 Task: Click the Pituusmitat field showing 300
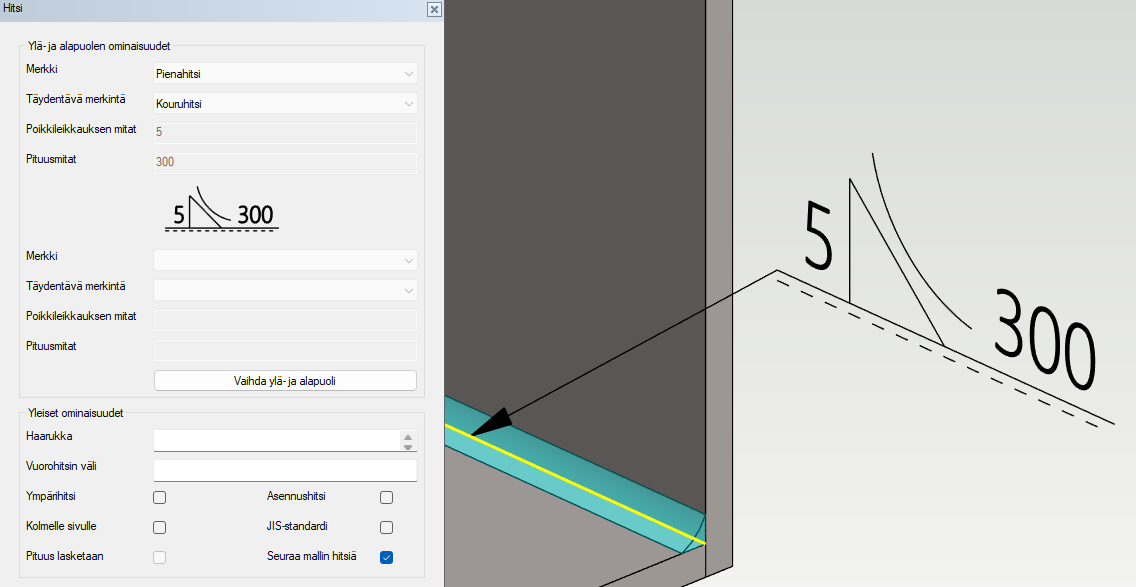pos(284,162)
